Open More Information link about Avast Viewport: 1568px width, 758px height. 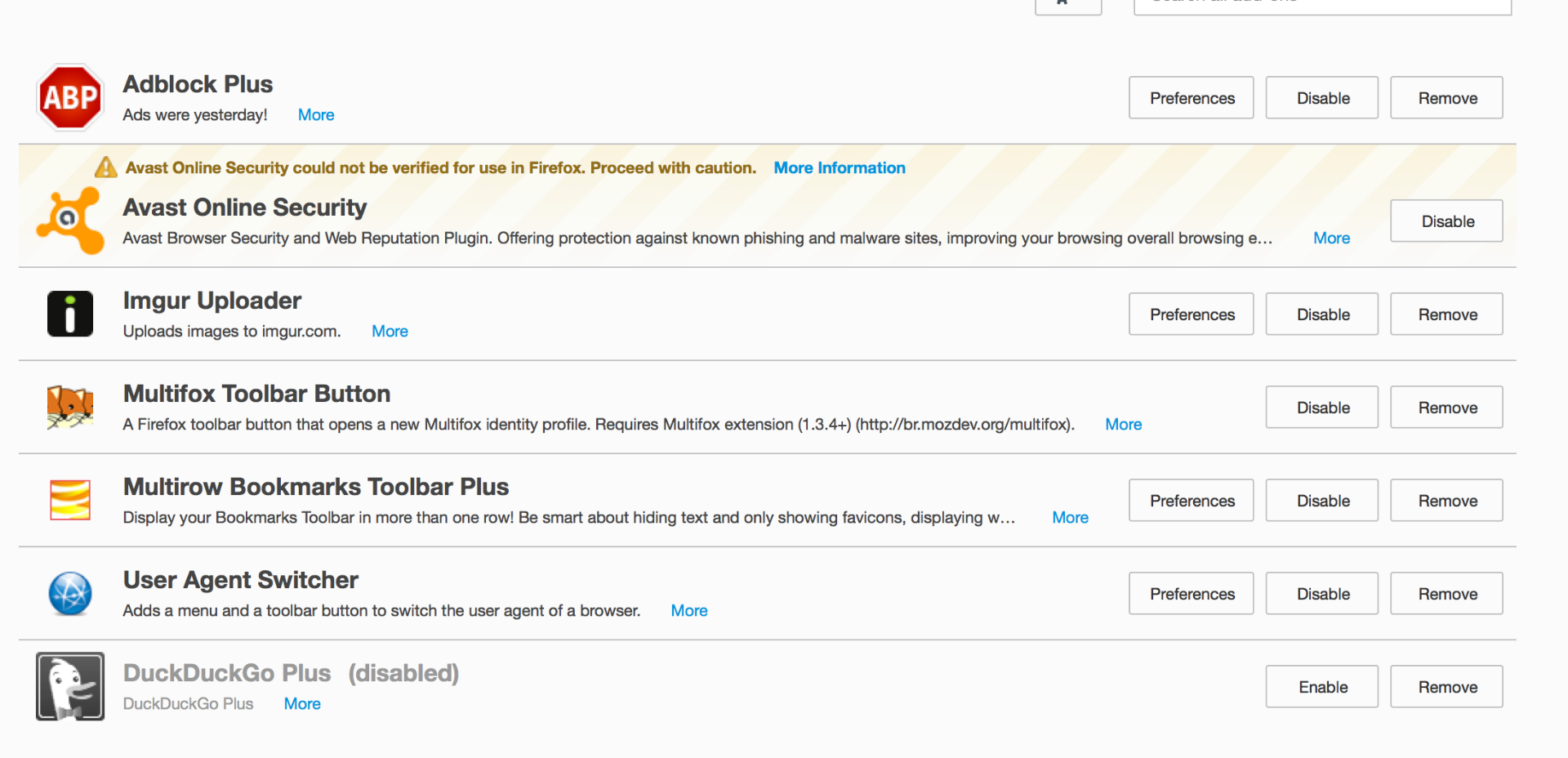[x=839, y=168]
